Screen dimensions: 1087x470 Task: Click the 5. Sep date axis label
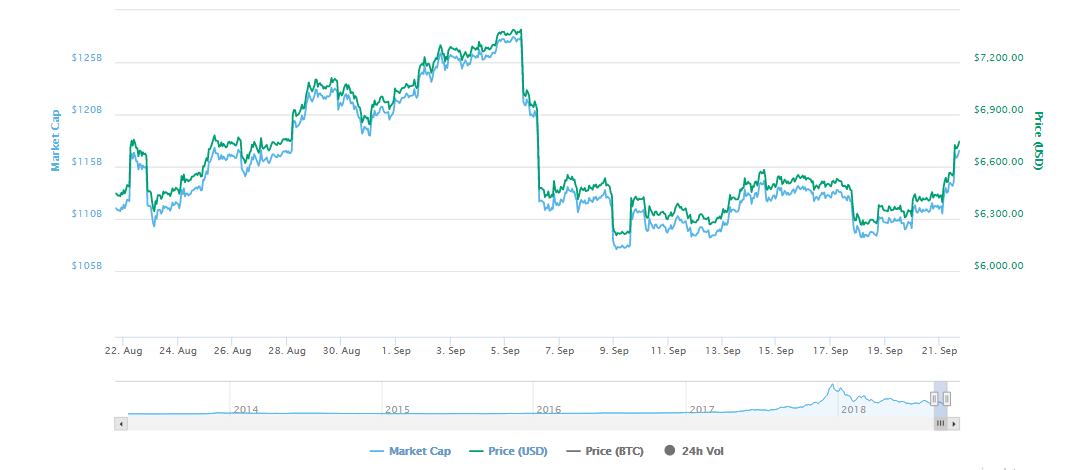coord(505,351)
